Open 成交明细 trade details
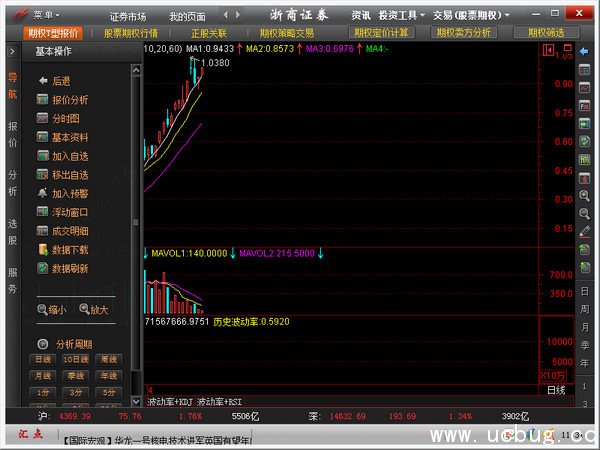This screenshot has height=450, width=600. (62, 231)
